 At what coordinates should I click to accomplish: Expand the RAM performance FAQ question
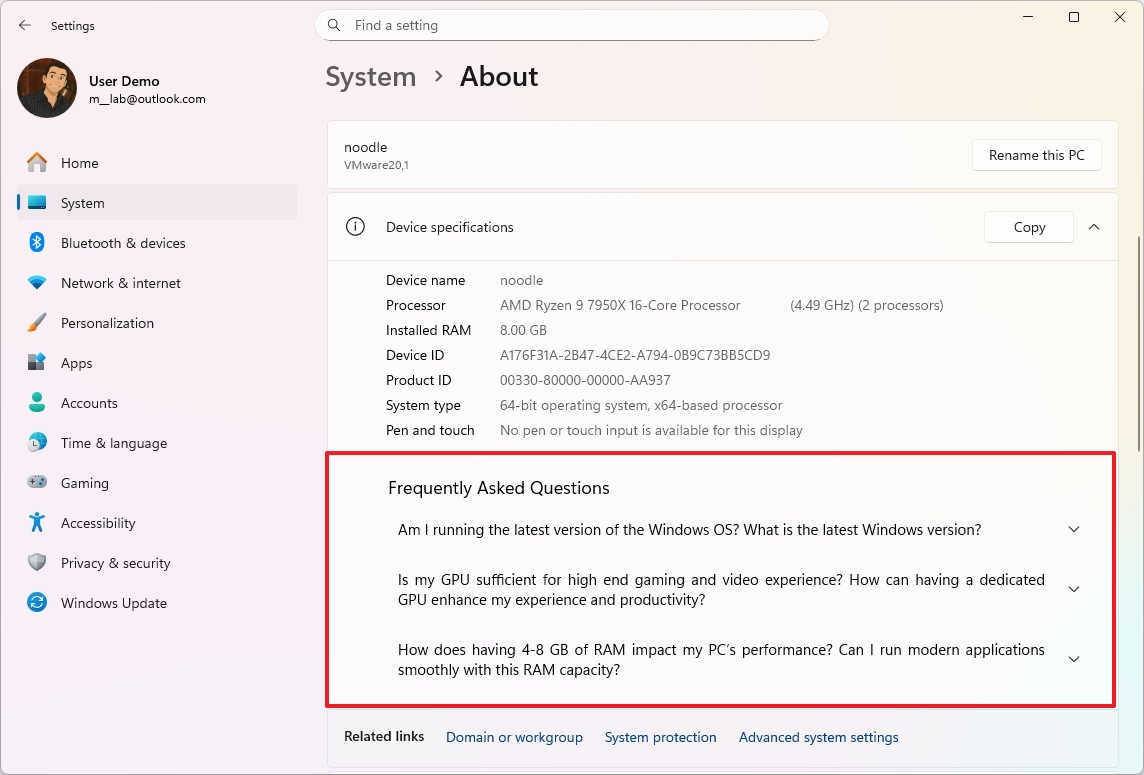coord(1074,660)
